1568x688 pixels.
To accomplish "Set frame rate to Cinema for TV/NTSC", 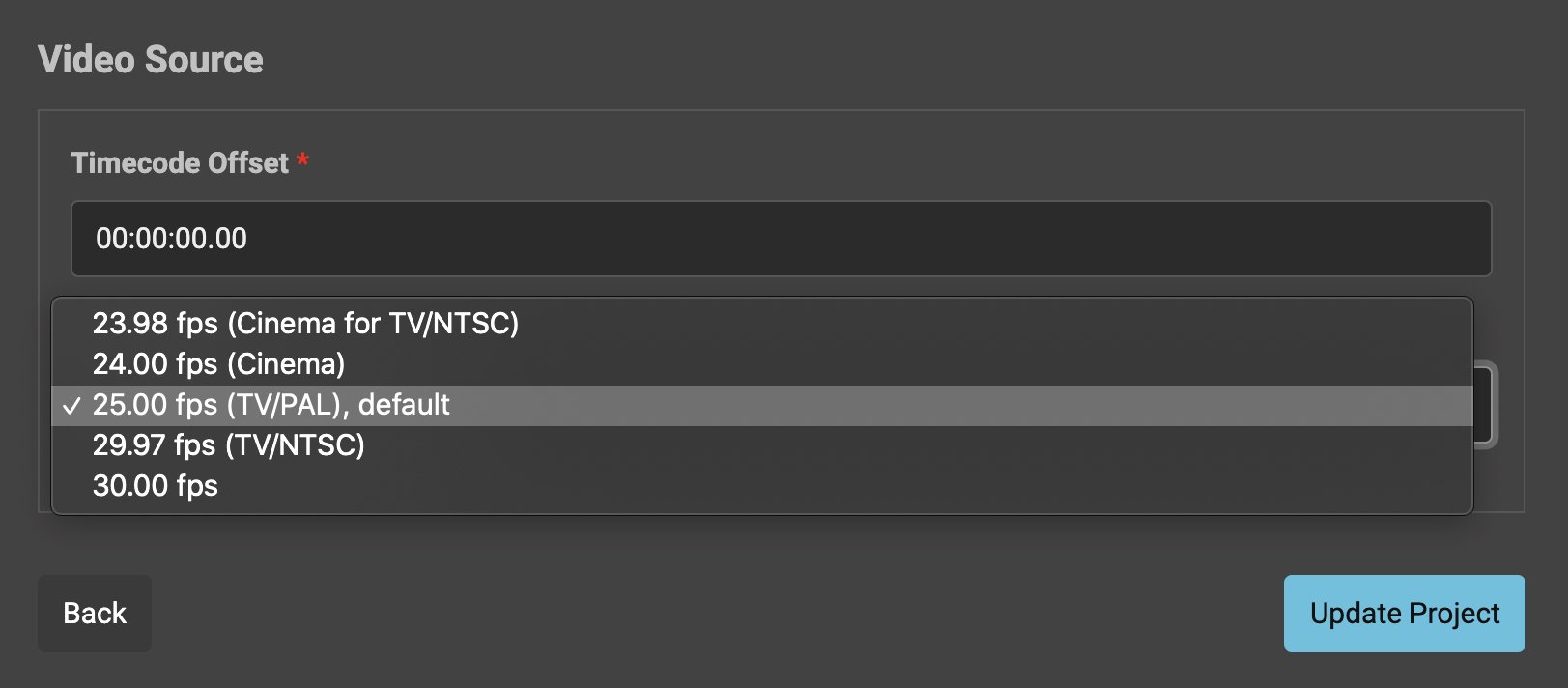I will 762,323.
